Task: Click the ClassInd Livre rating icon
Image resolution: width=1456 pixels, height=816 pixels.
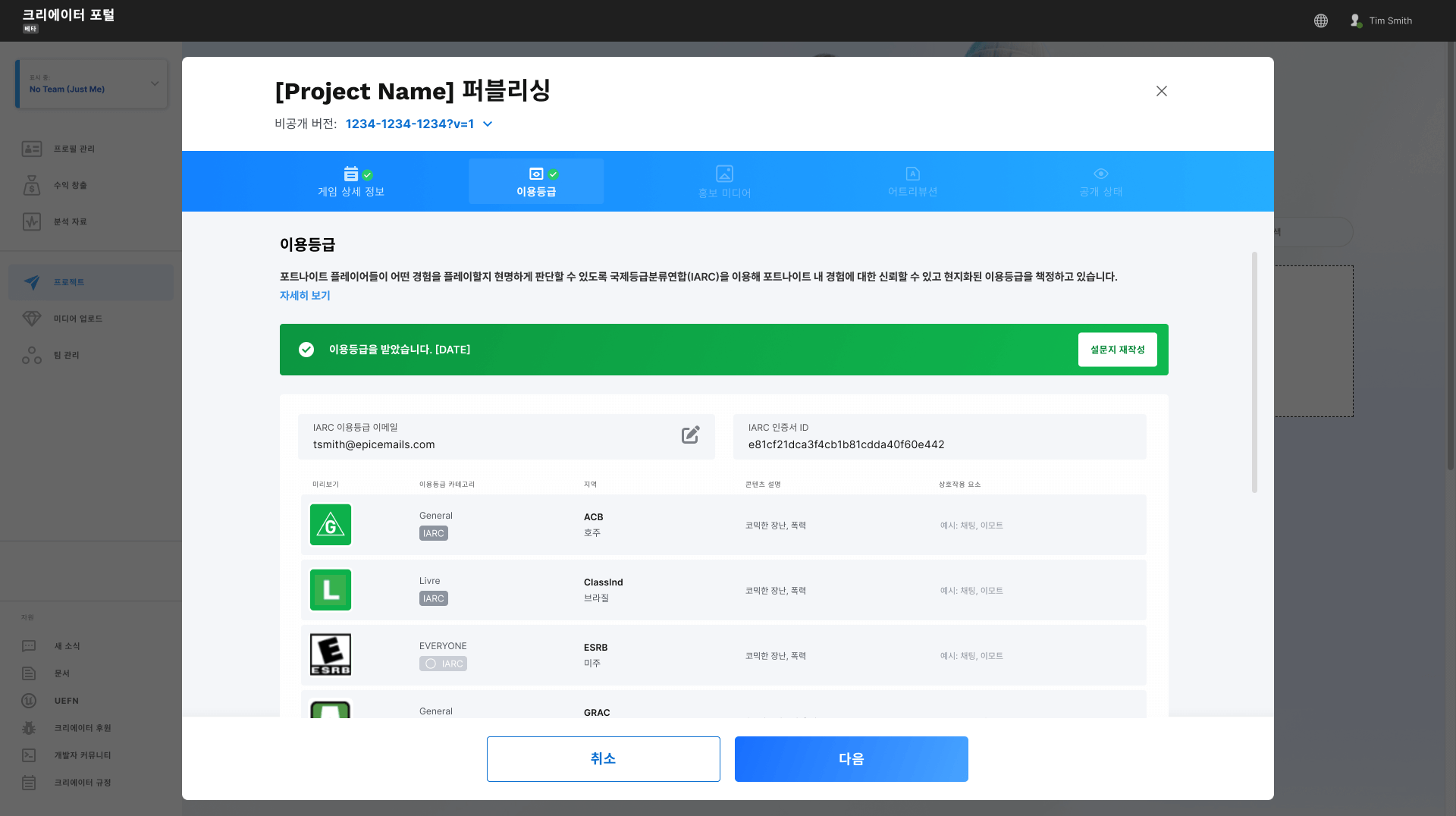Action: (x=331, y=590)
